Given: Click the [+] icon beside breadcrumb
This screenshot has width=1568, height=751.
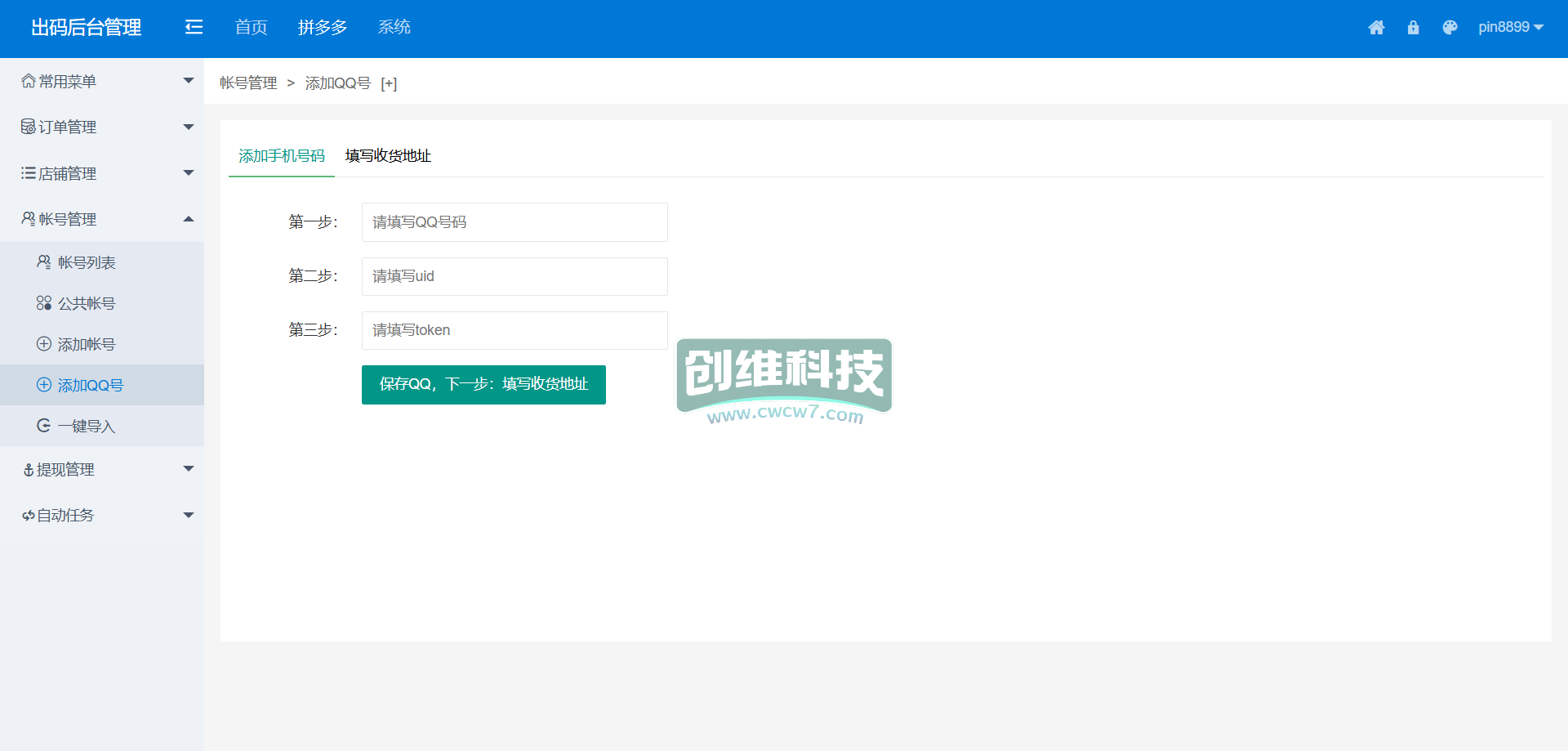Looking at the screenshot, I should 389,83.
